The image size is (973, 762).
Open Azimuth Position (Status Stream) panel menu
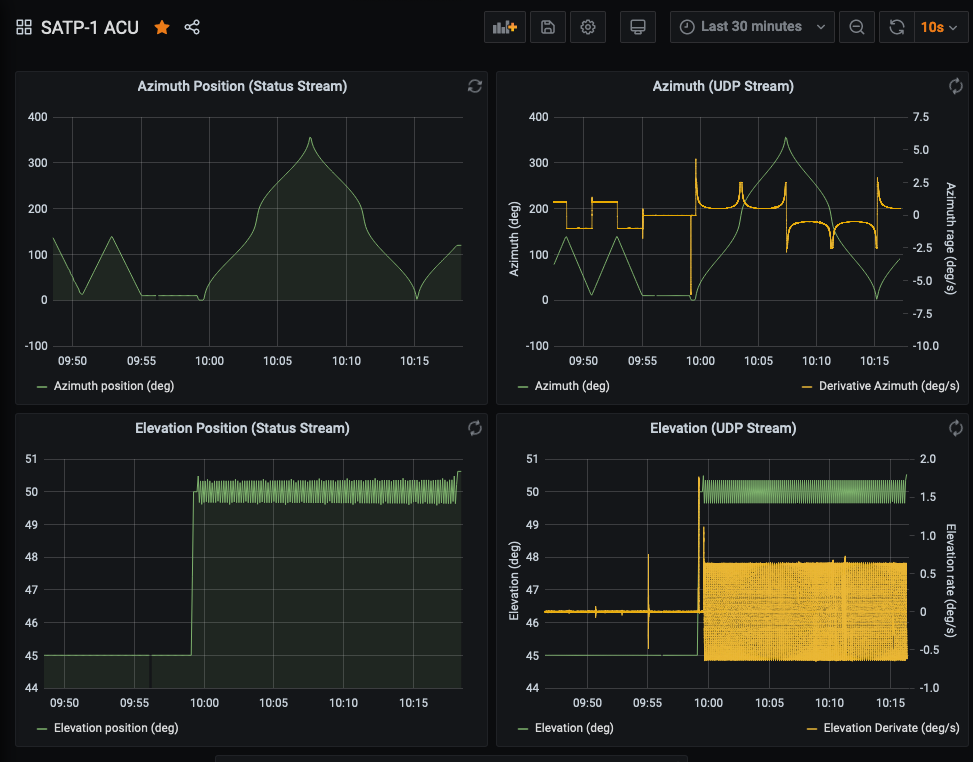[242, 87]
